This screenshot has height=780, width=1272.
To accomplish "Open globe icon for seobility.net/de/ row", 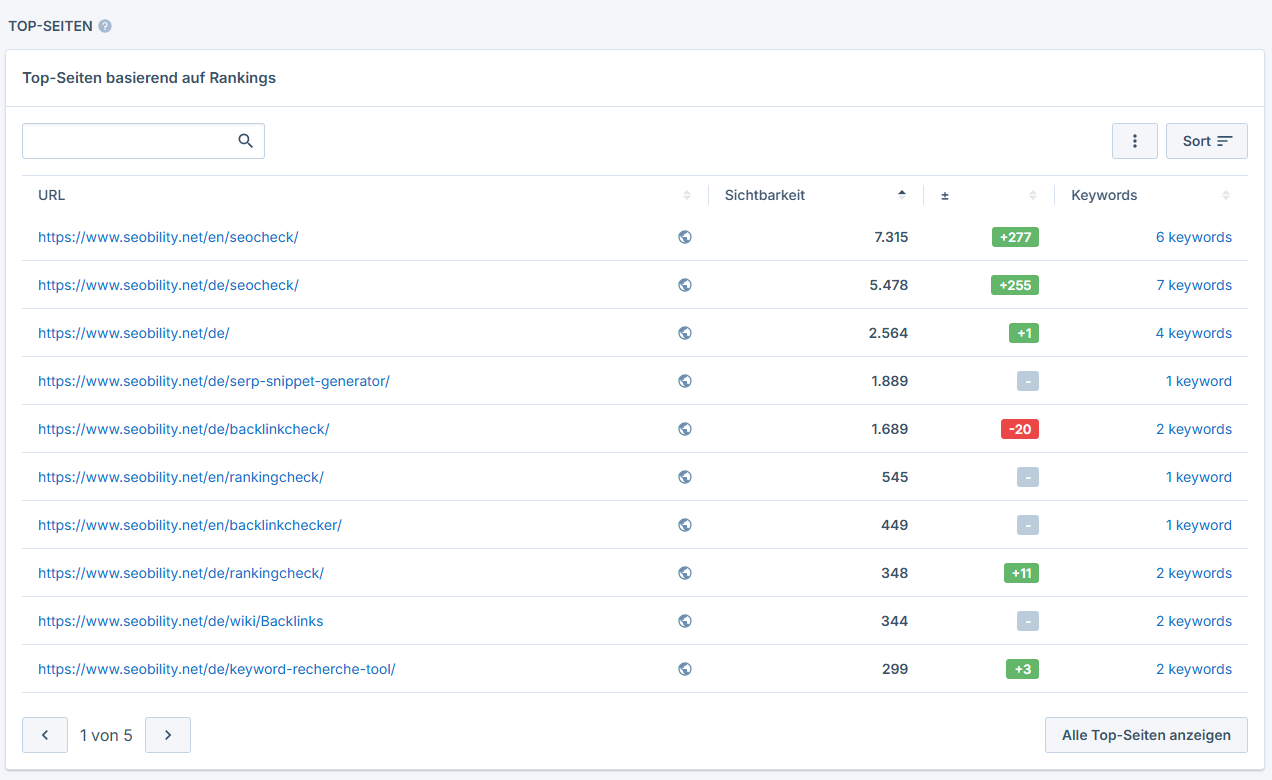I will 685,333.
